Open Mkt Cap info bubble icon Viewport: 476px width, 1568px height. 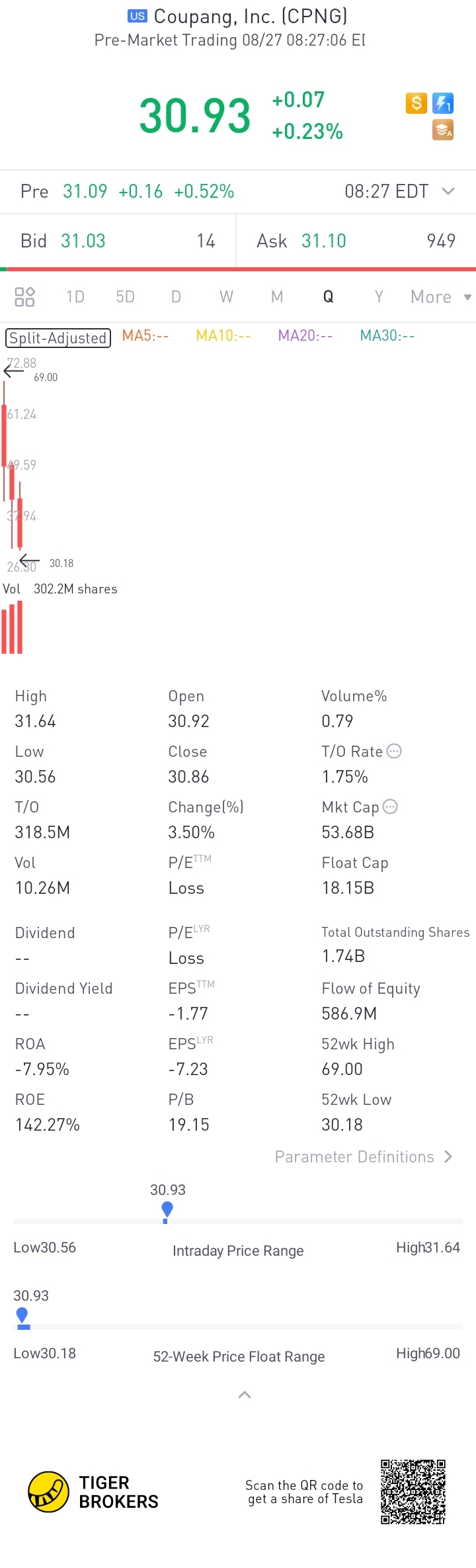pos(390,806)
